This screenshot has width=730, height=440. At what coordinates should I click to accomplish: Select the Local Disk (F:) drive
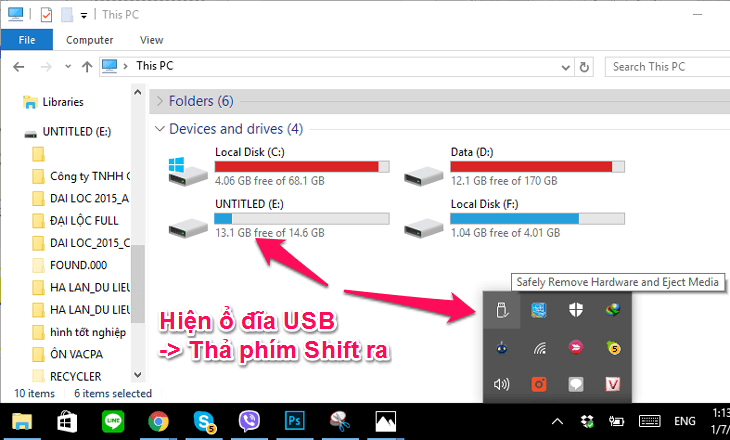click(x=514, y=218)
